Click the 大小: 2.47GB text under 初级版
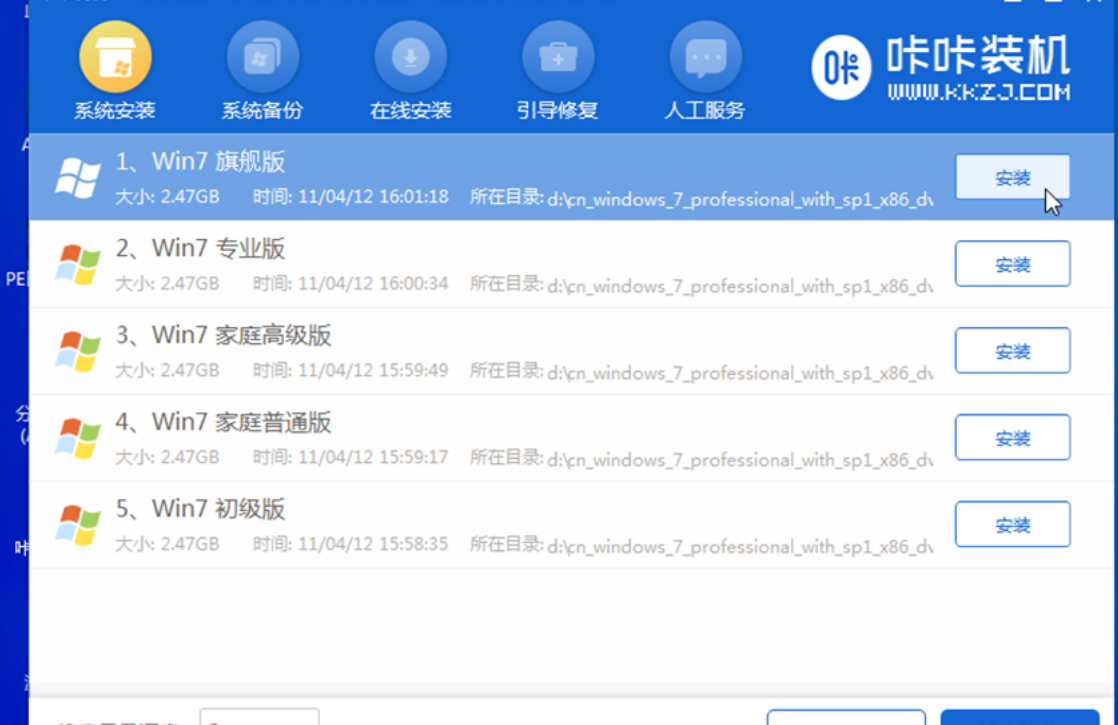 [x=168, y=545]
